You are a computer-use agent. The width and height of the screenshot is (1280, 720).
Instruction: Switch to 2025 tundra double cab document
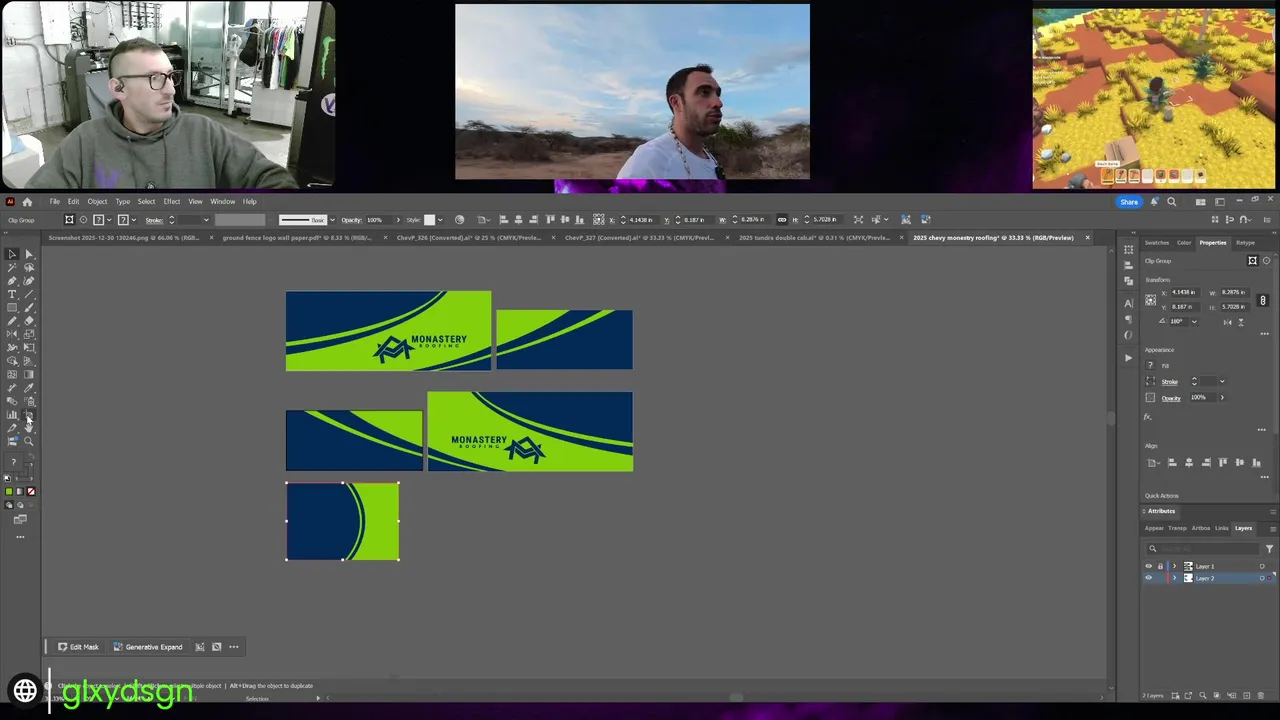813,238
